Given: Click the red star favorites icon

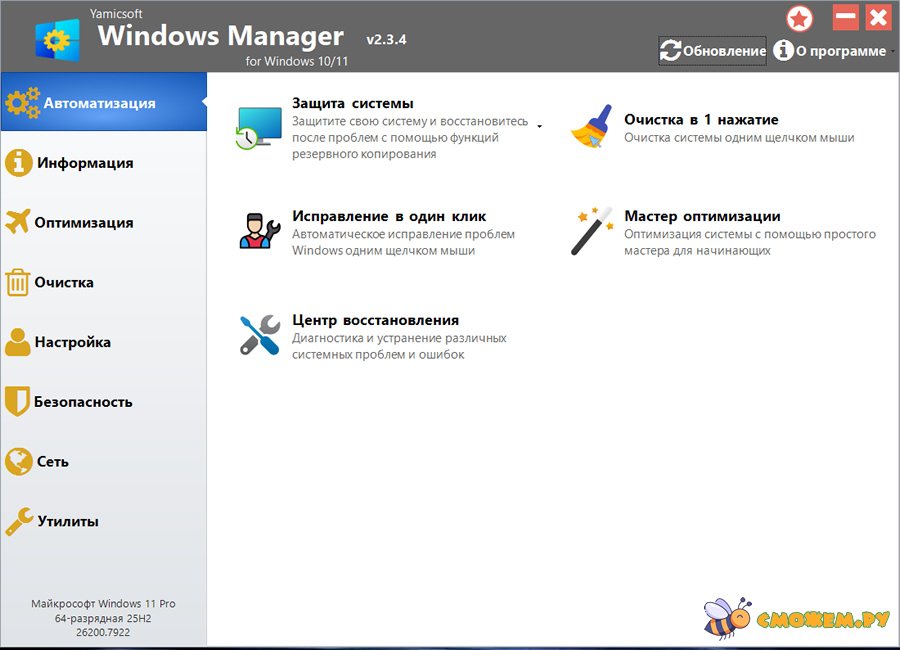Looking at the screenshot, I should [800, 18].
